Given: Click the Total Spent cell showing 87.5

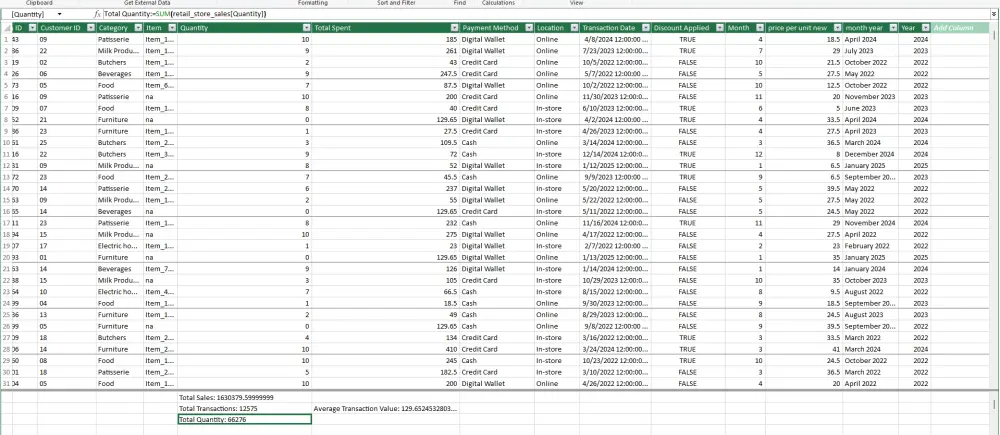Looking at the screenshot, I should [385, 85].
